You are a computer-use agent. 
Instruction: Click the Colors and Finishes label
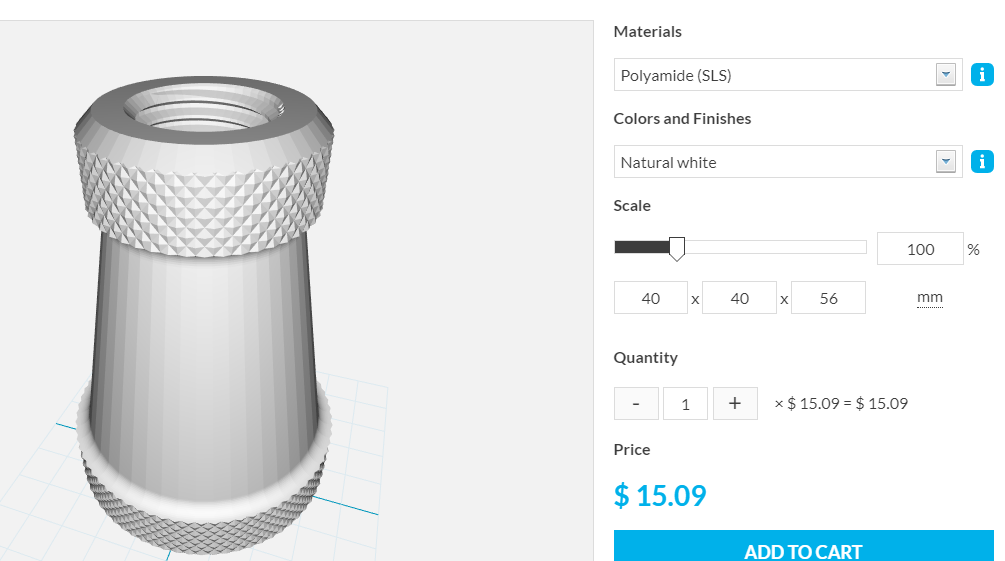click(x=682, y=118)
